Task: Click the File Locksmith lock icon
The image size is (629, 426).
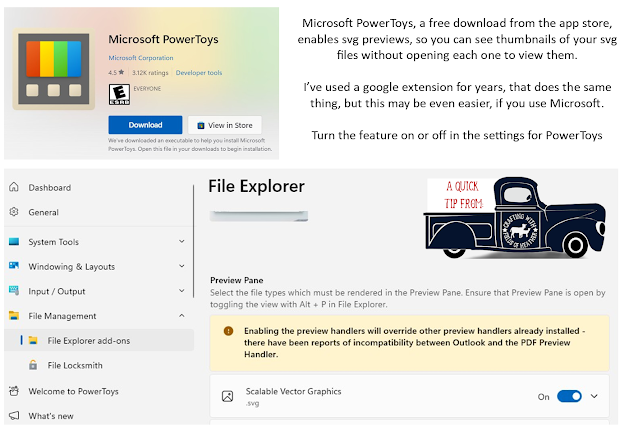Action: point(32,365)
